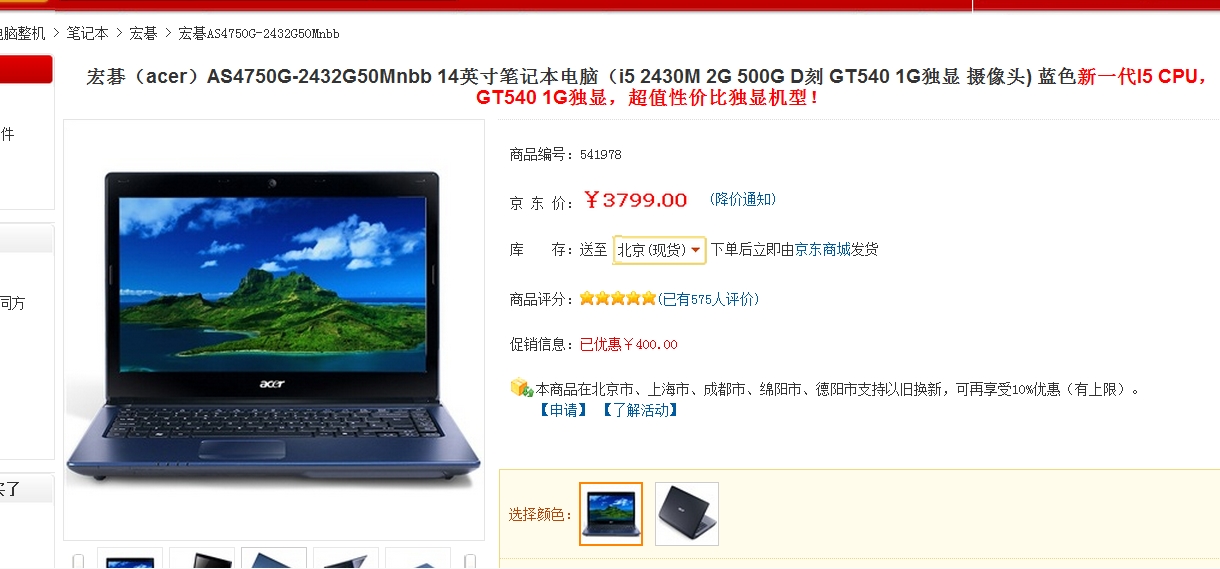
Task: Click the yellow gift box trade-in icon
Action: pos(520,387)
